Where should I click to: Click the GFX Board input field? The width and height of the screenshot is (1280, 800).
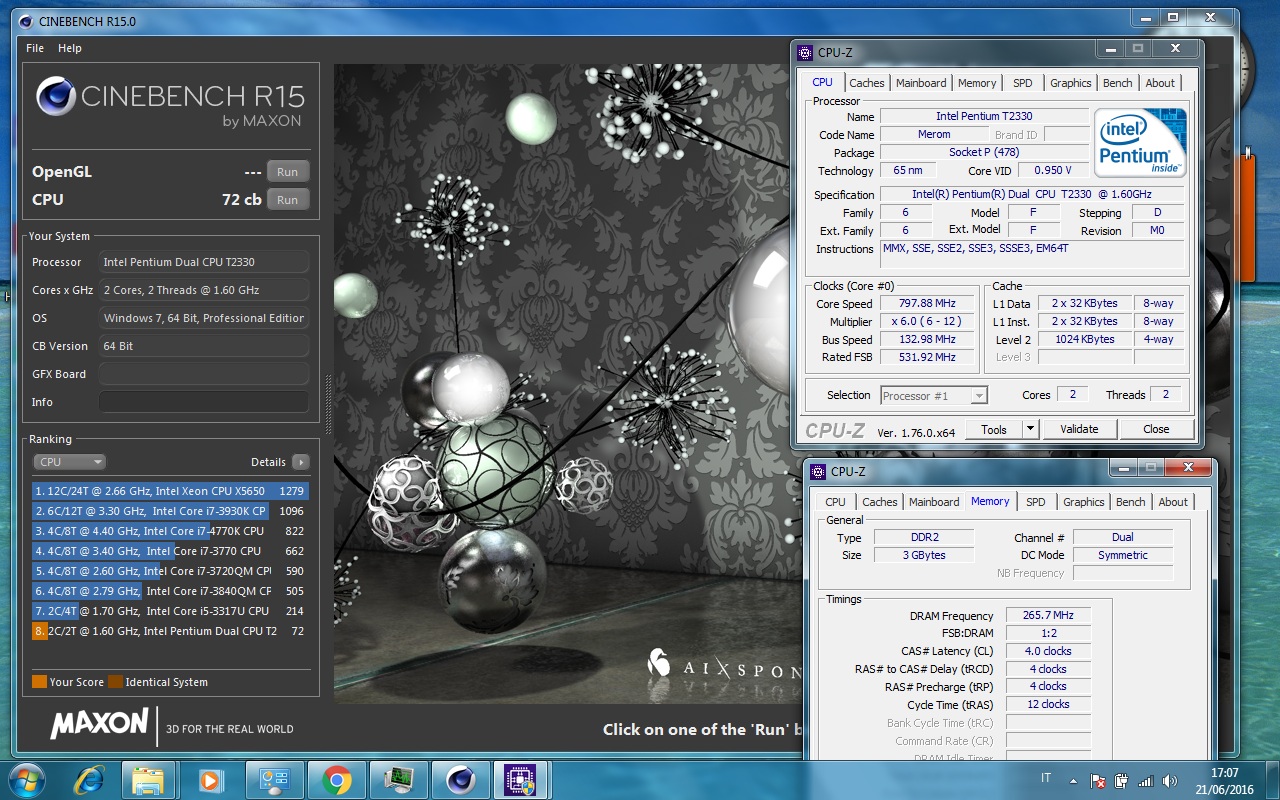pos(204,374)
